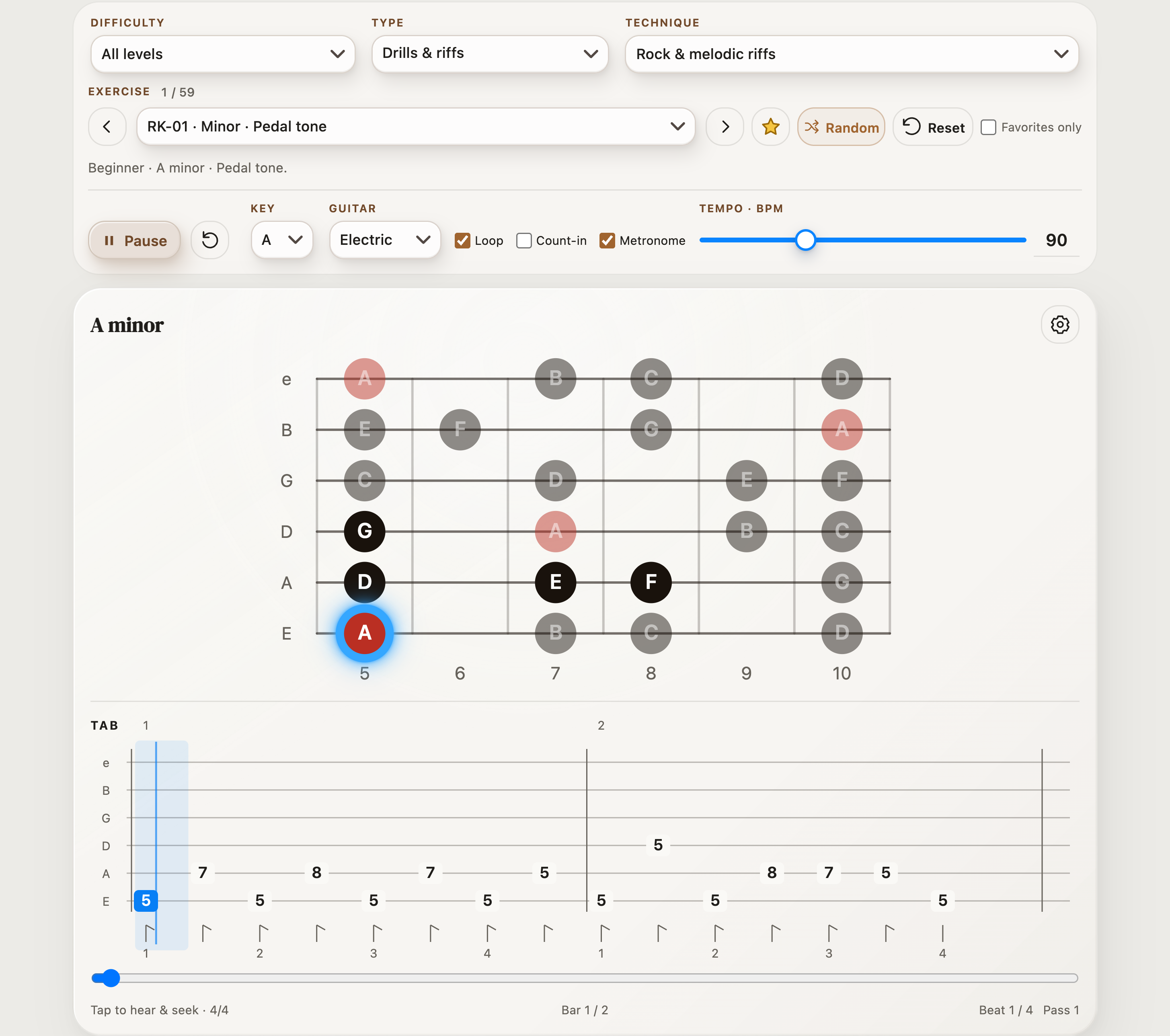The height and width of the screenshot is (1036, 1170).
Task: Open the Key dropdown set to A
Action: pos(282,240)
